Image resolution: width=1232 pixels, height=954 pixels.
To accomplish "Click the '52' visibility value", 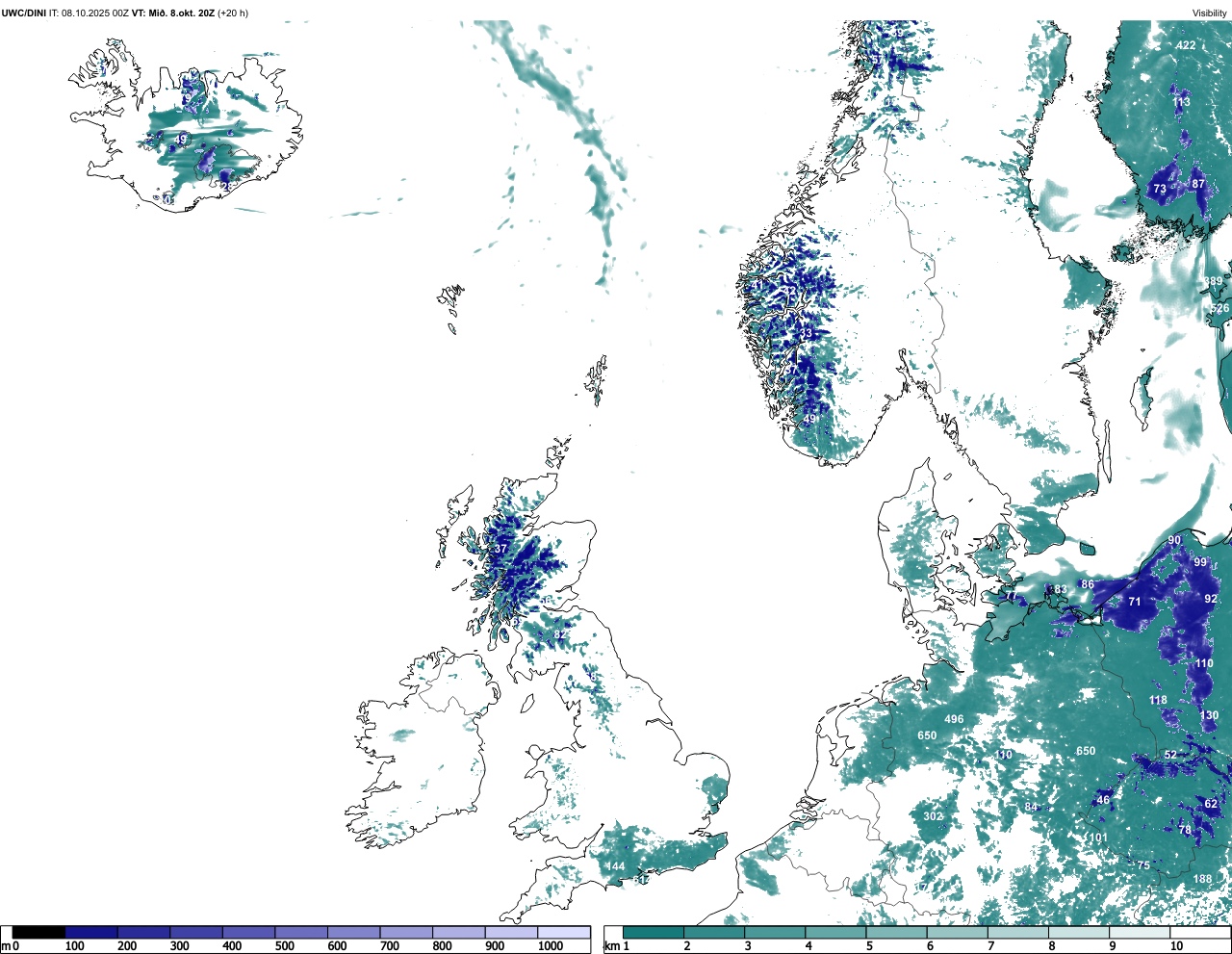I will tap(1170, 756).
